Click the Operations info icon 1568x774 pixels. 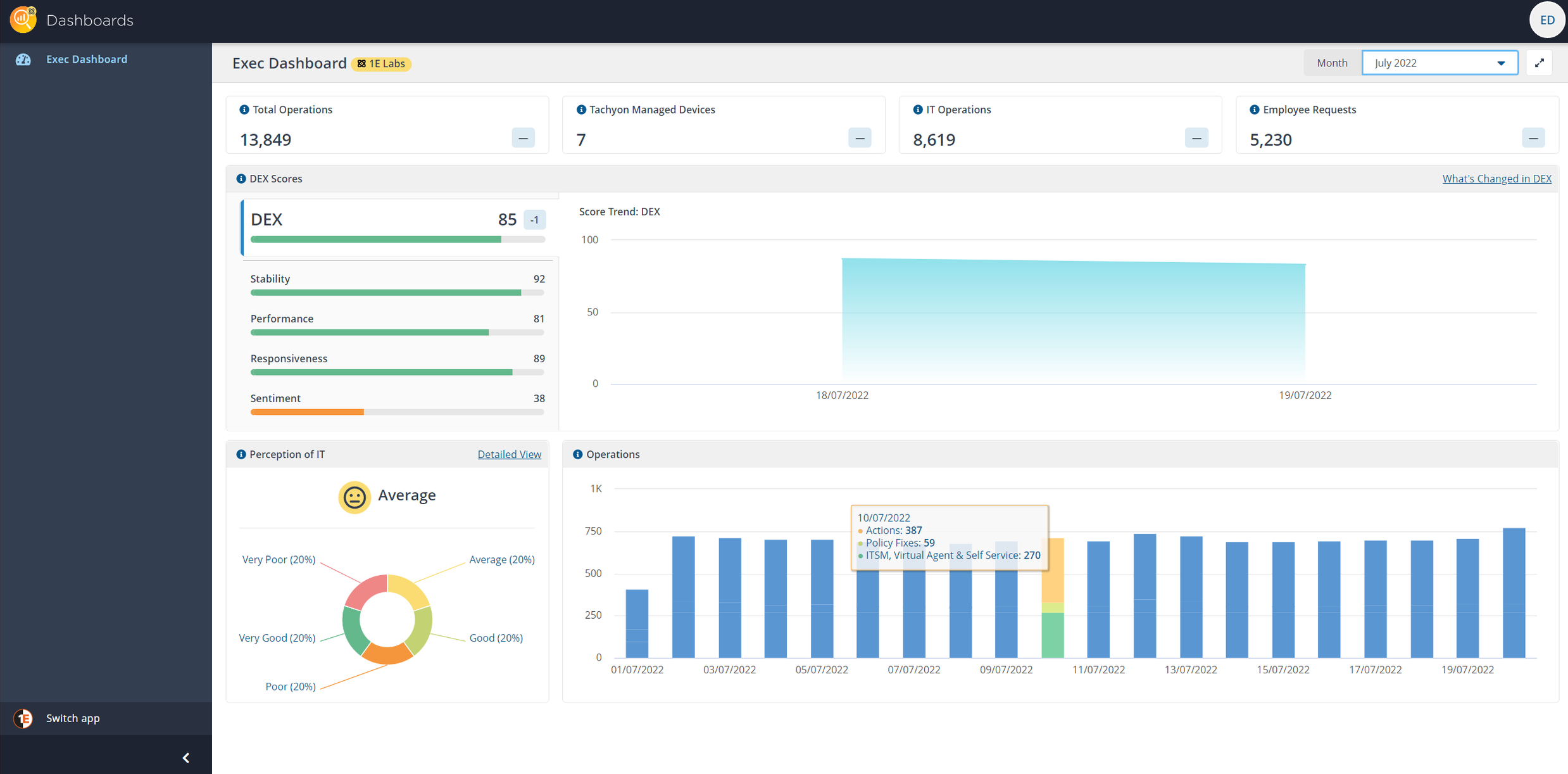pos(578,454)
